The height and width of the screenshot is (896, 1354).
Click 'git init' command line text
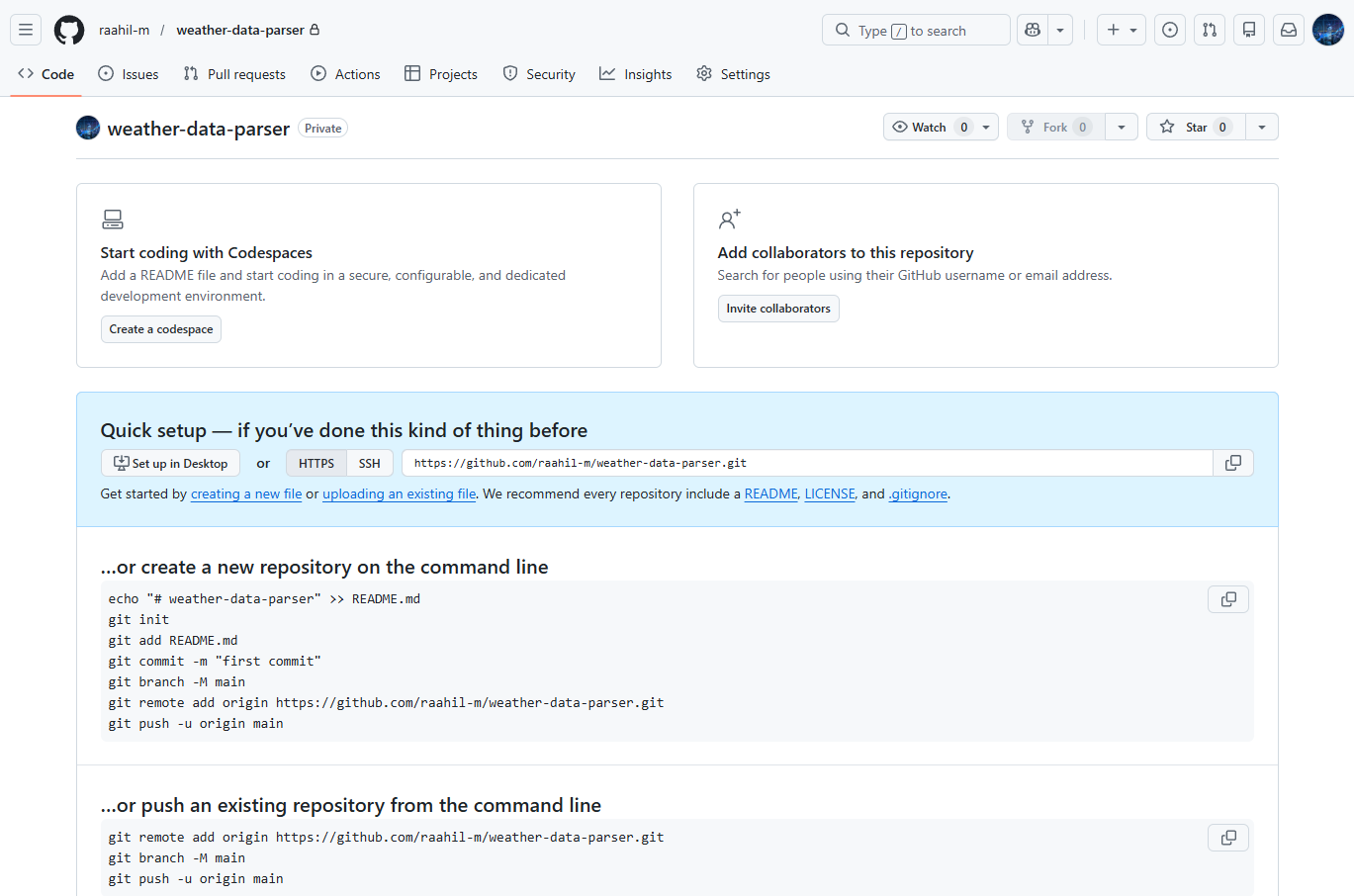138,619
